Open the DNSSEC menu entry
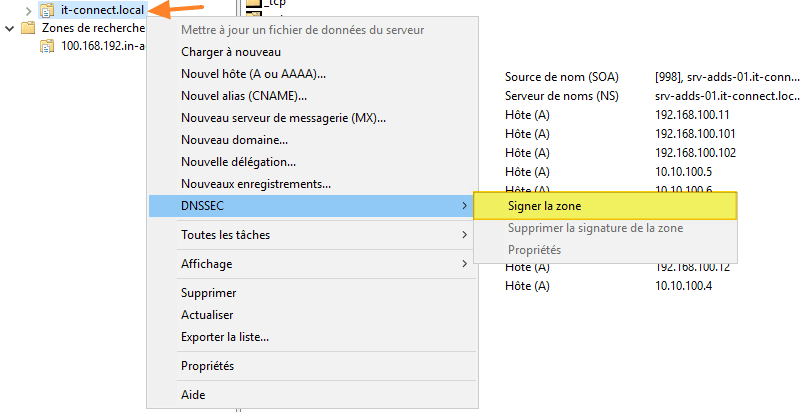This screenshot has height=412, width=800. [x=311, y=205]
